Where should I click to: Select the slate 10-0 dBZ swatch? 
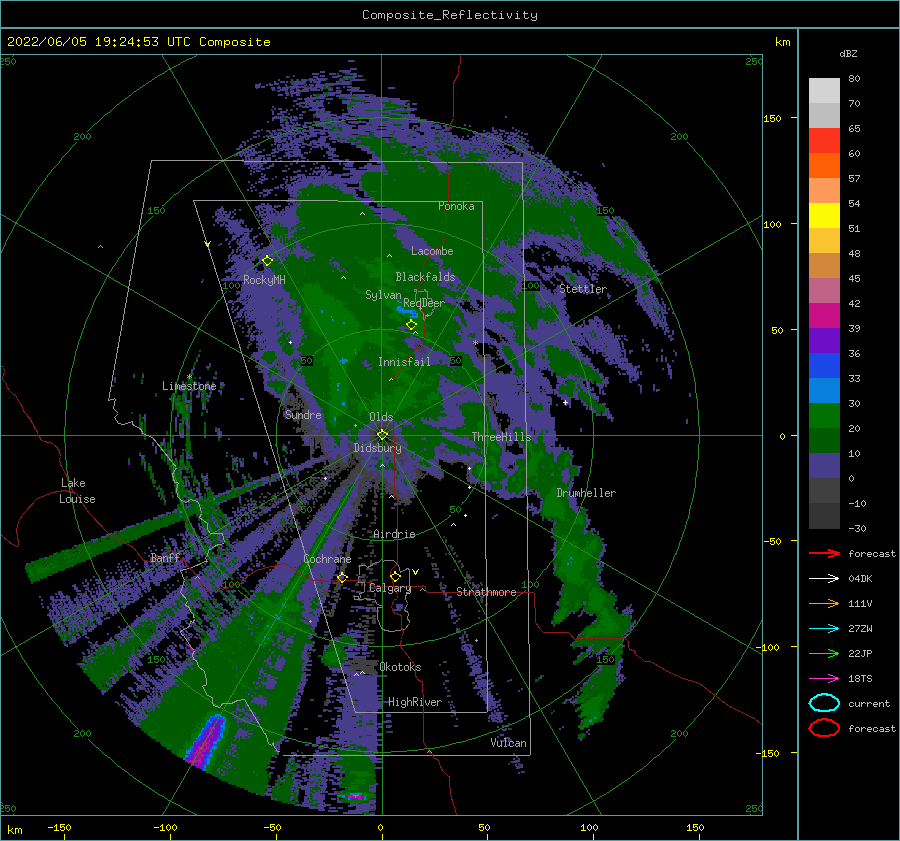[x=824, y=466]
